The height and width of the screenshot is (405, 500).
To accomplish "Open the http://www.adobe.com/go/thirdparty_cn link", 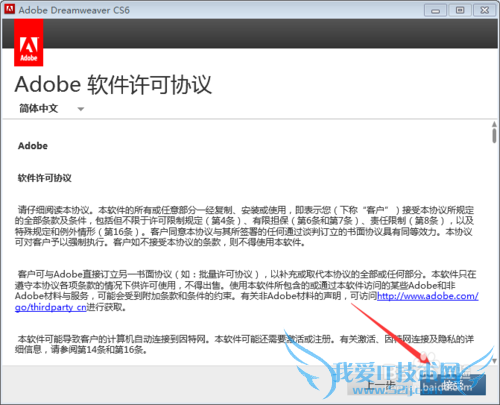I will (x=428, y=296).
